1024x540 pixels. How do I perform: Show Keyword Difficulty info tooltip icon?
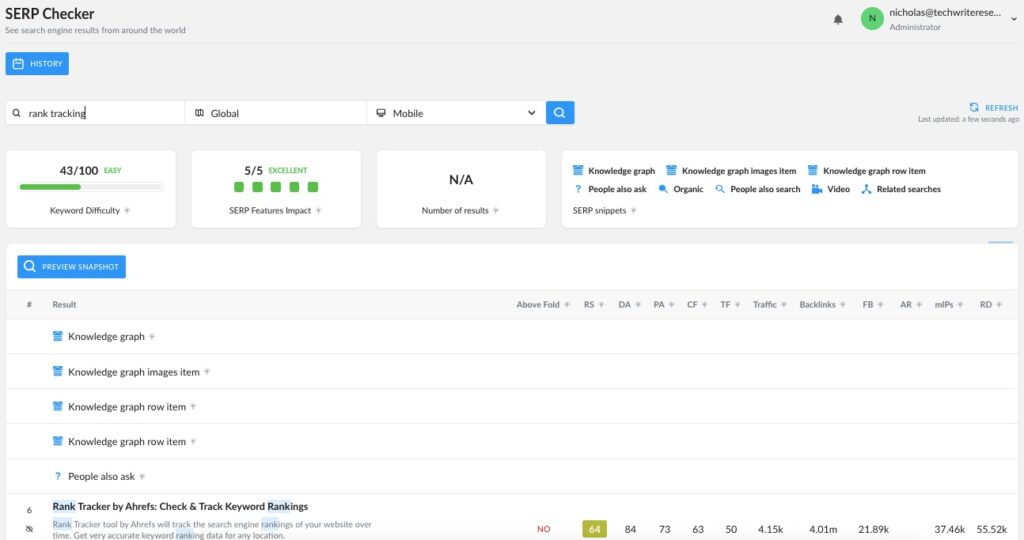pos(127,210)
